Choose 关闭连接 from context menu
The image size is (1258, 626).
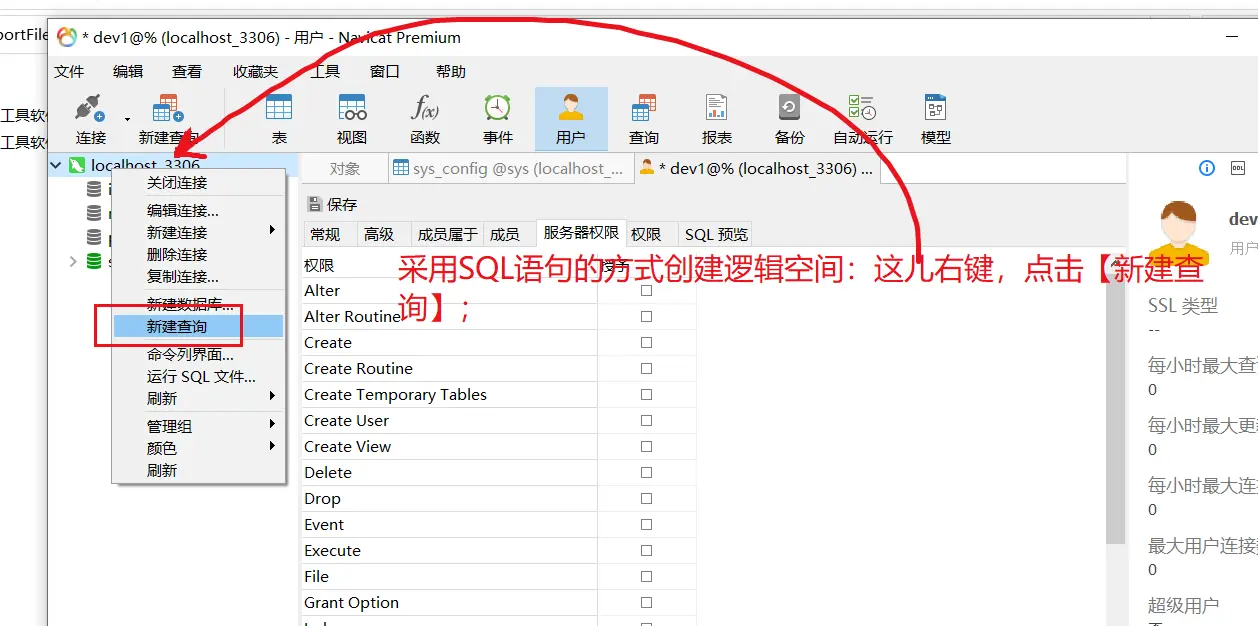click(200, 183)
